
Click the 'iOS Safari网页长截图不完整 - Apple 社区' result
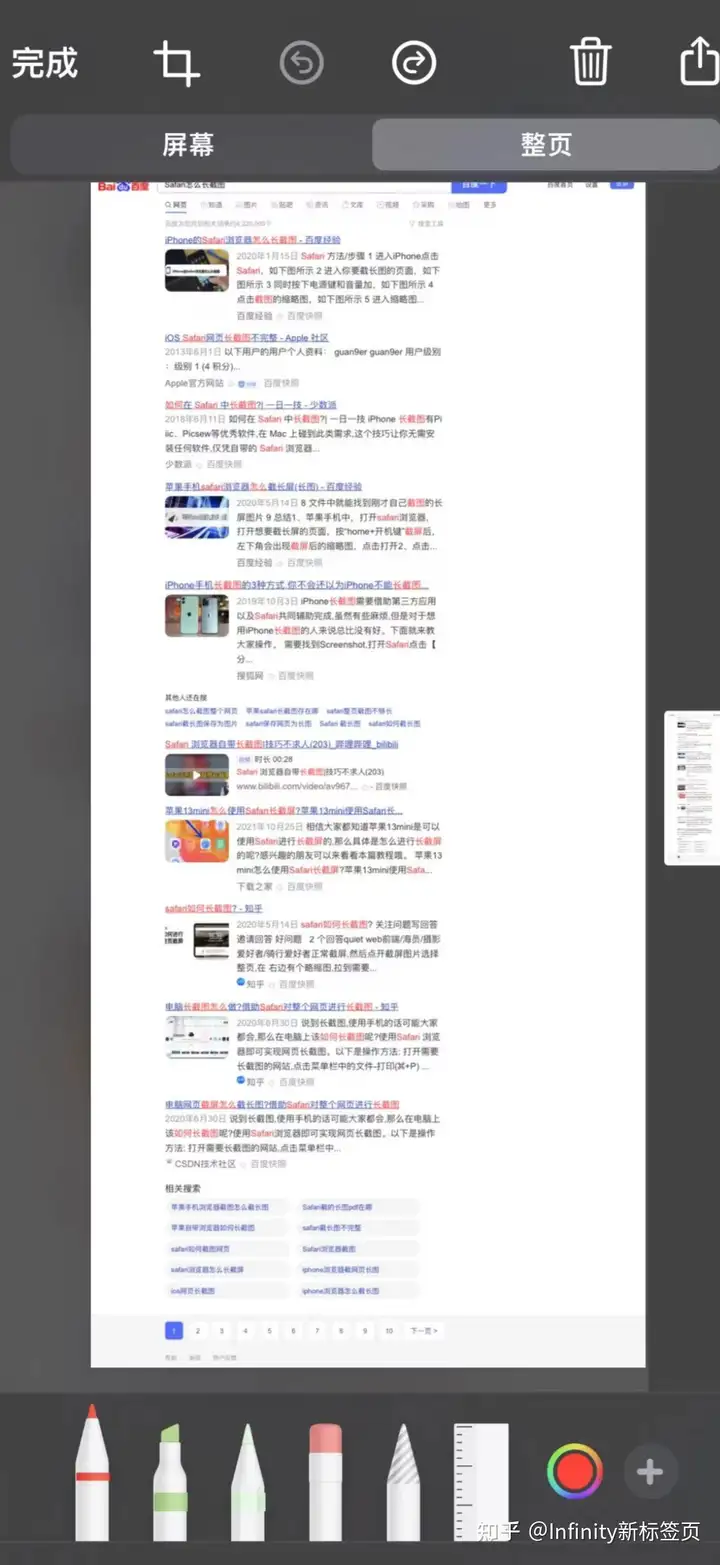247,338
